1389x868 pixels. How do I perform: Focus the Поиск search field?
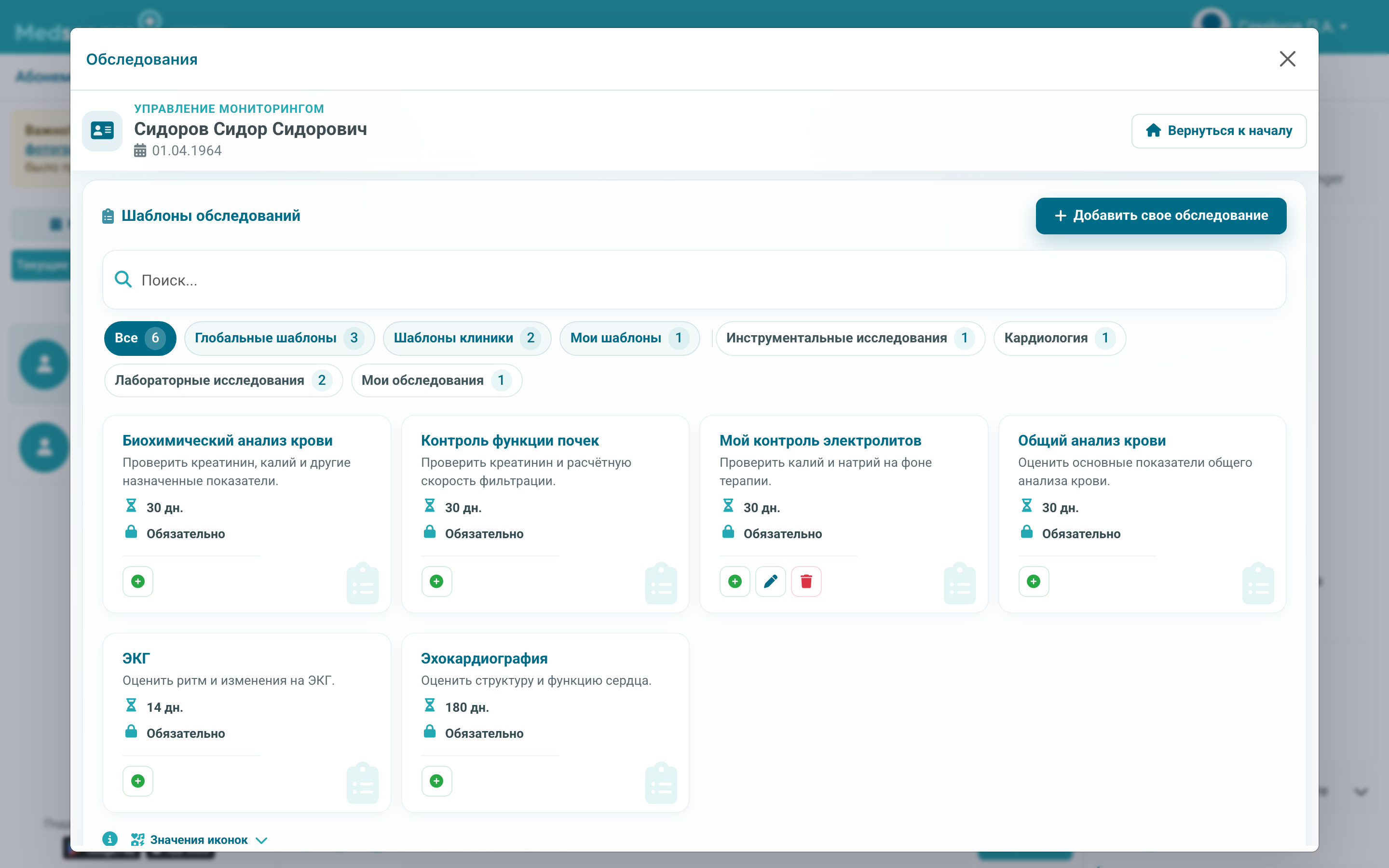[x=694, y=280]
